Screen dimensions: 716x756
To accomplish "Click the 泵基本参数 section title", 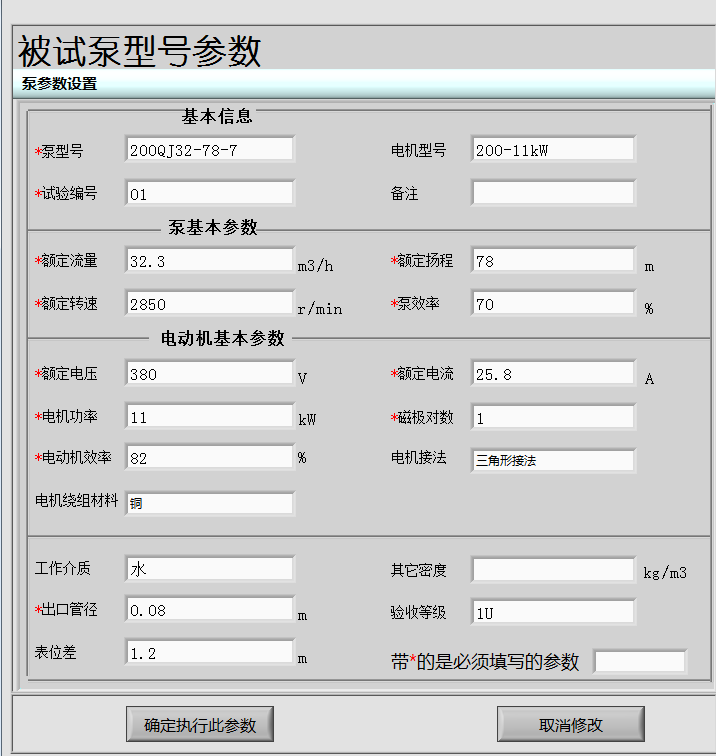I will (213, 227).
